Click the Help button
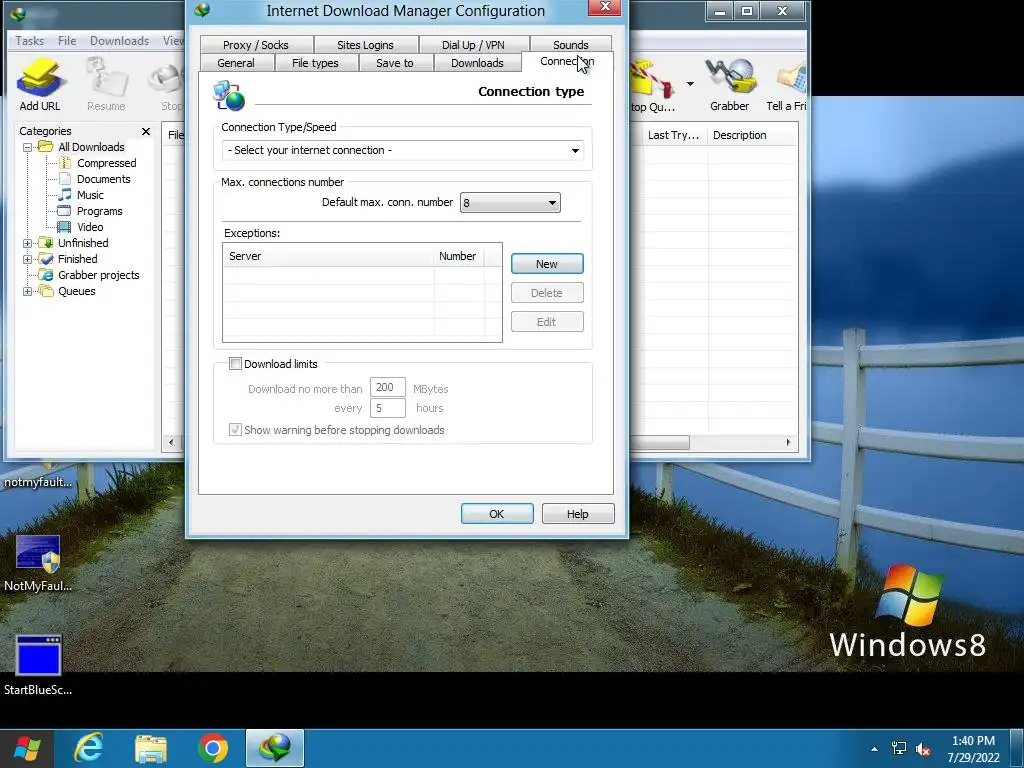This screenshot has width=1024, height=768. (x=578, y=514)
